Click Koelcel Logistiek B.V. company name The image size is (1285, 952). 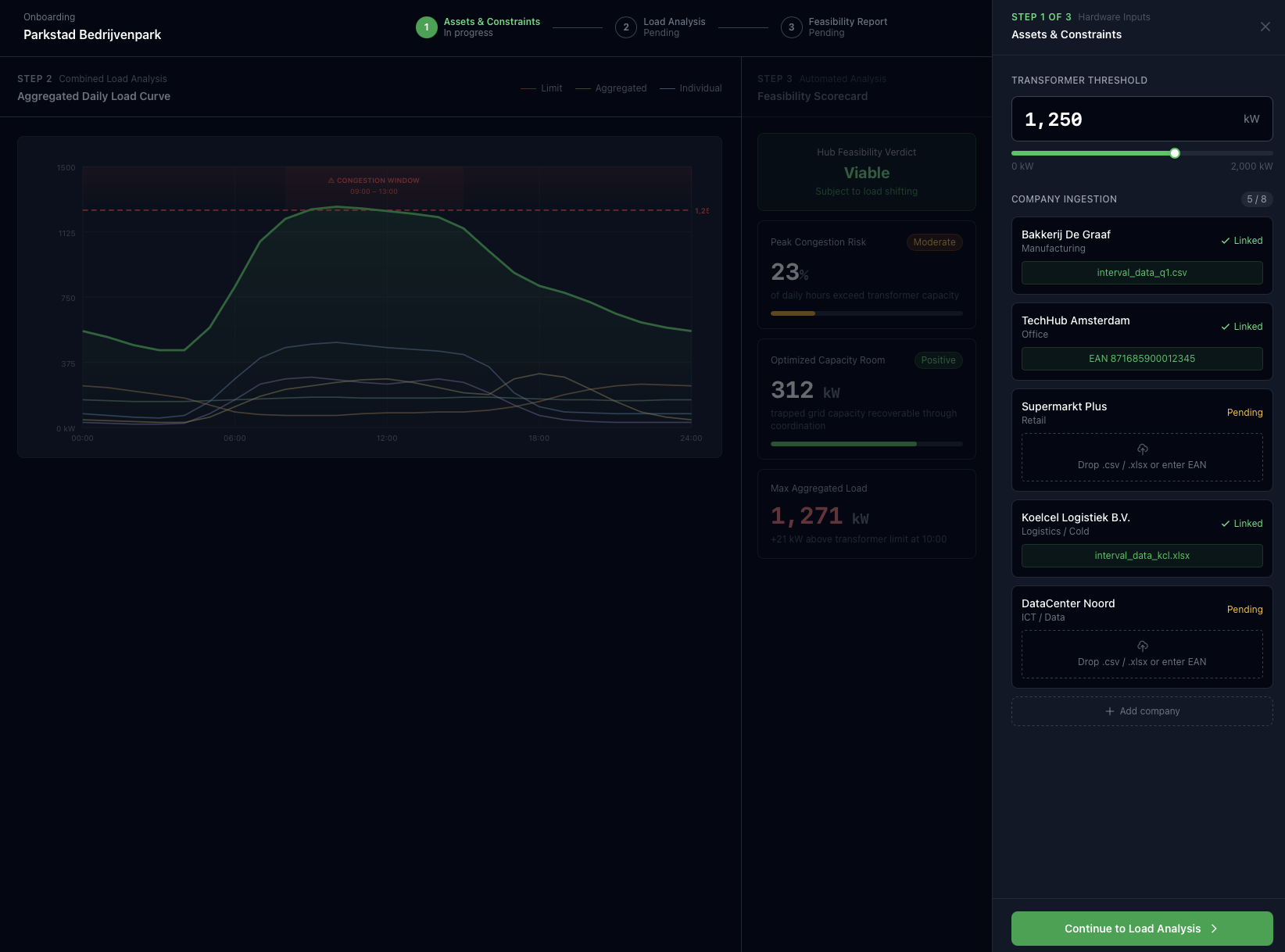[1076, 517]
